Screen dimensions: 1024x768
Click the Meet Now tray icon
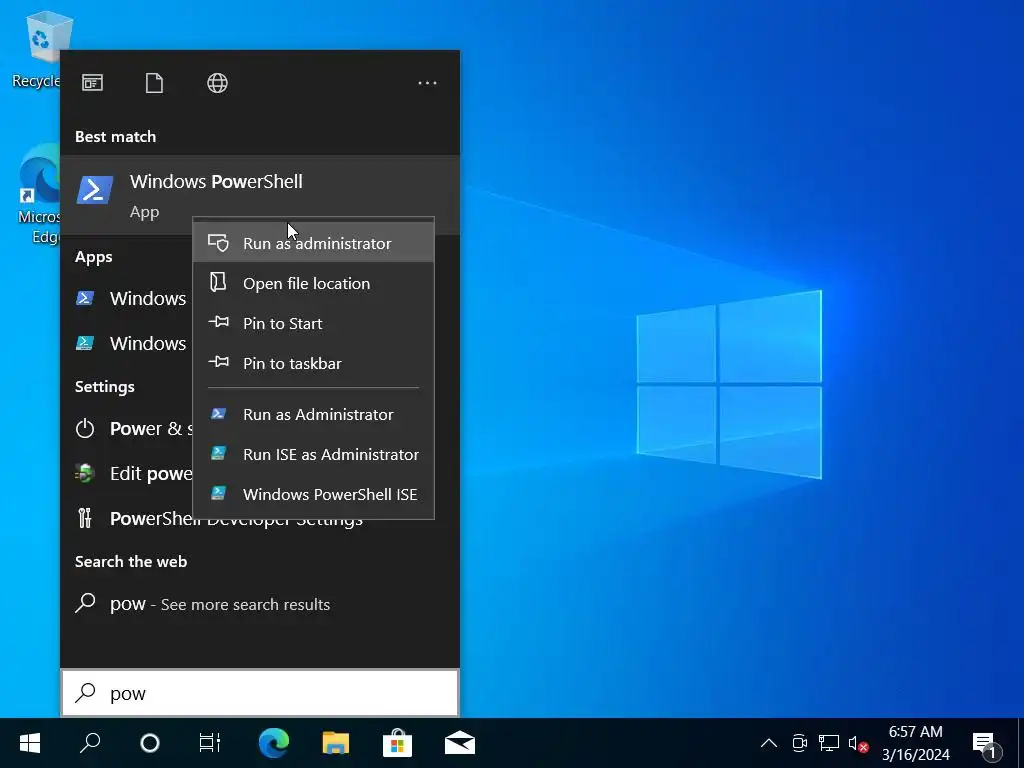click(799, 743)
